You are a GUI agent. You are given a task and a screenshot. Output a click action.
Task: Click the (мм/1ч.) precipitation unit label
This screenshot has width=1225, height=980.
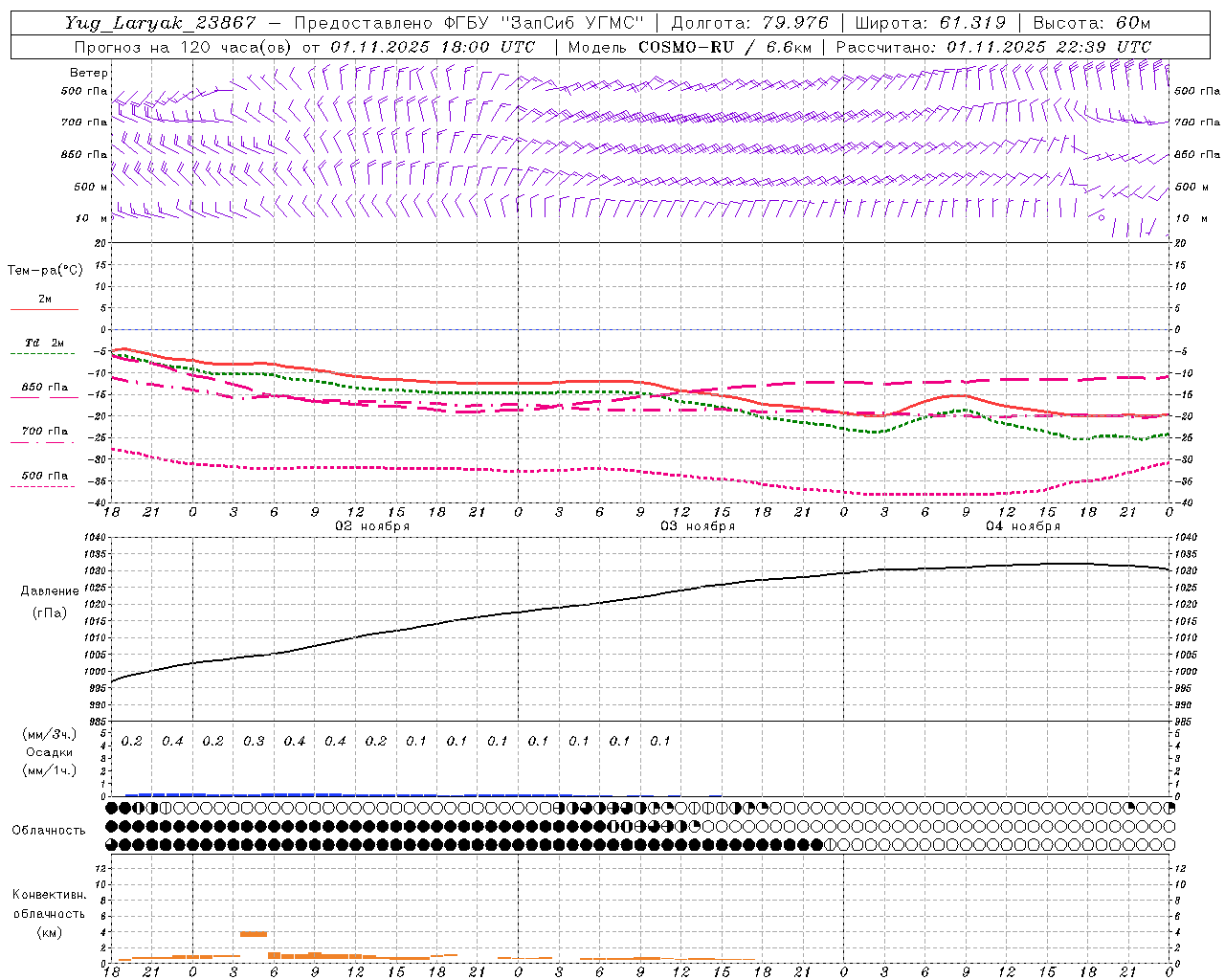tap(50, 770)
